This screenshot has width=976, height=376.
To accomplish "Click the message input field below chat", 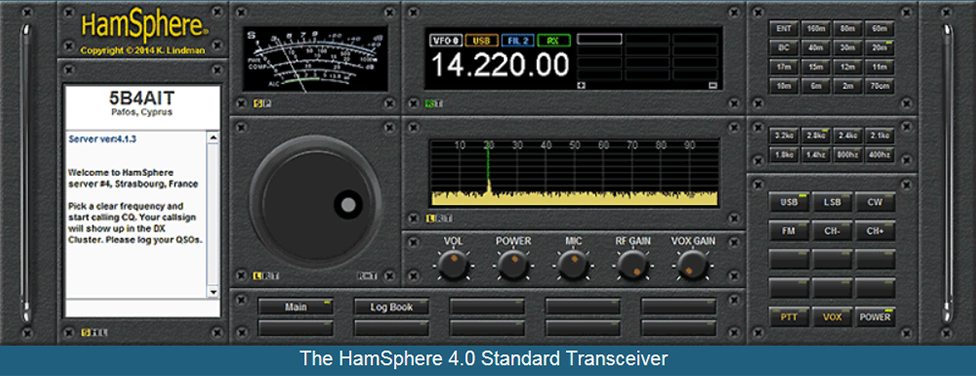I will point(143,308).
